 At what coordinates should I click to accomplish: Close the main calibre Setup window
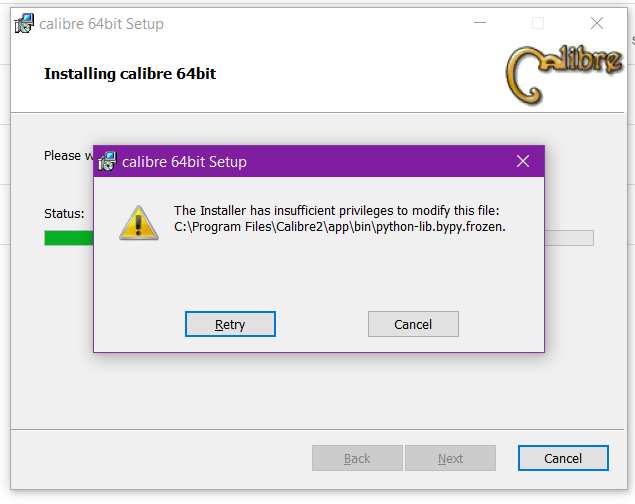(597, 23)
